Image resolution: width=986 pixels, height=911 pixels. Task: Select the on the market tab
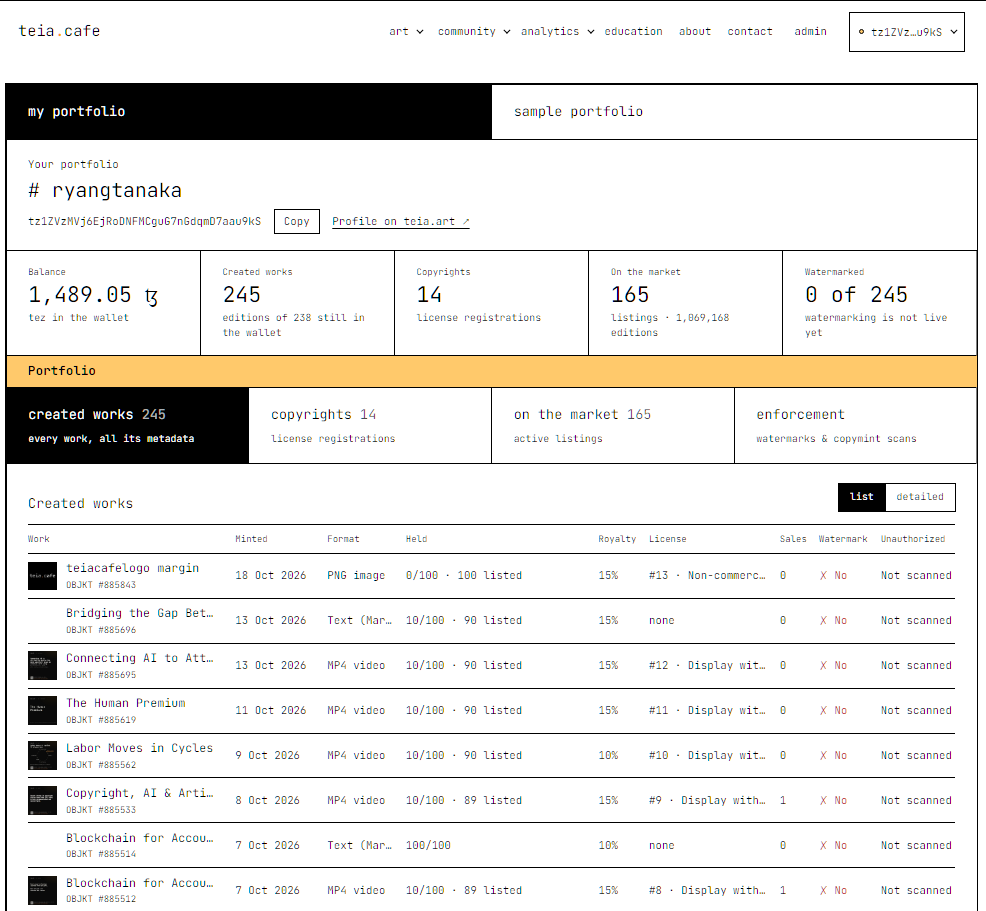(612, 426)
